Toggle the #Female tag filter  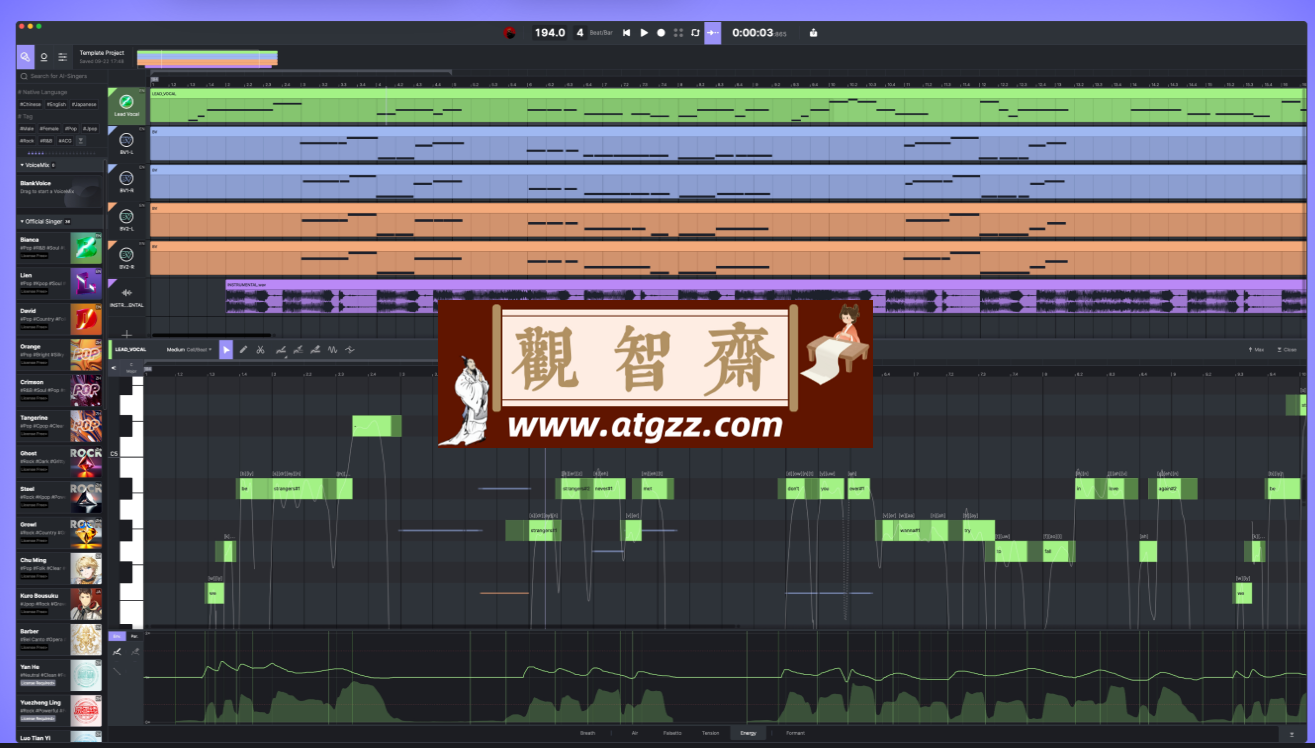pos(49,129)
